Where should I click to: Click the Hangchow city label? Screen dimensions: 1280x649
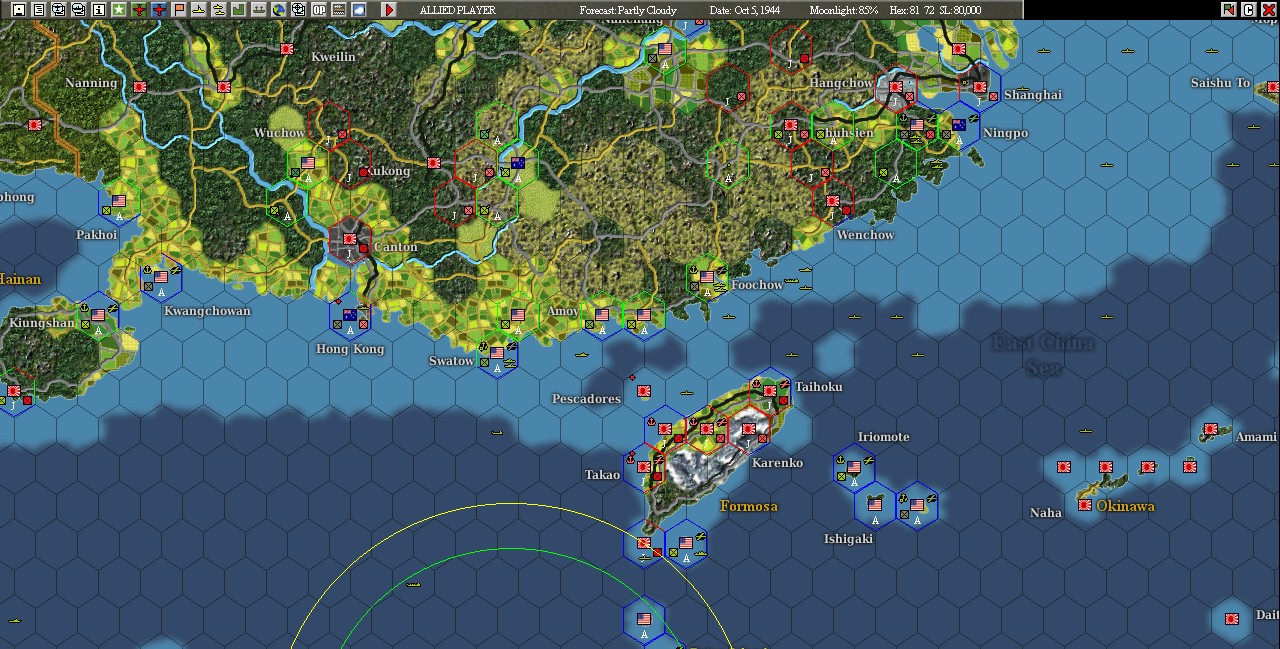842,83
